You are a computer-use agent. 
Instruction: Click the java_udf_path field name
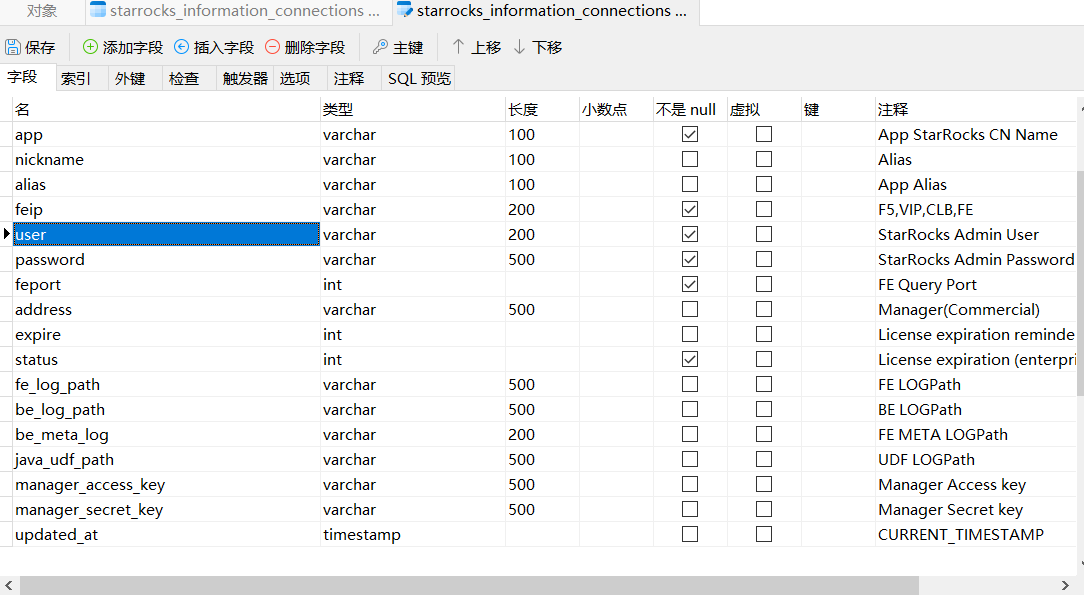(x=64, y=460)
